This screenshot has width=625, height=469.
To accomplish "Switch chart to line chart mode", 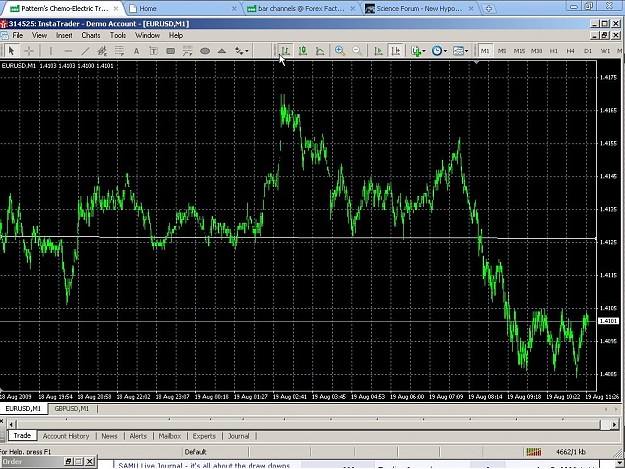I will pyautogui.click(x=320, y=51).
